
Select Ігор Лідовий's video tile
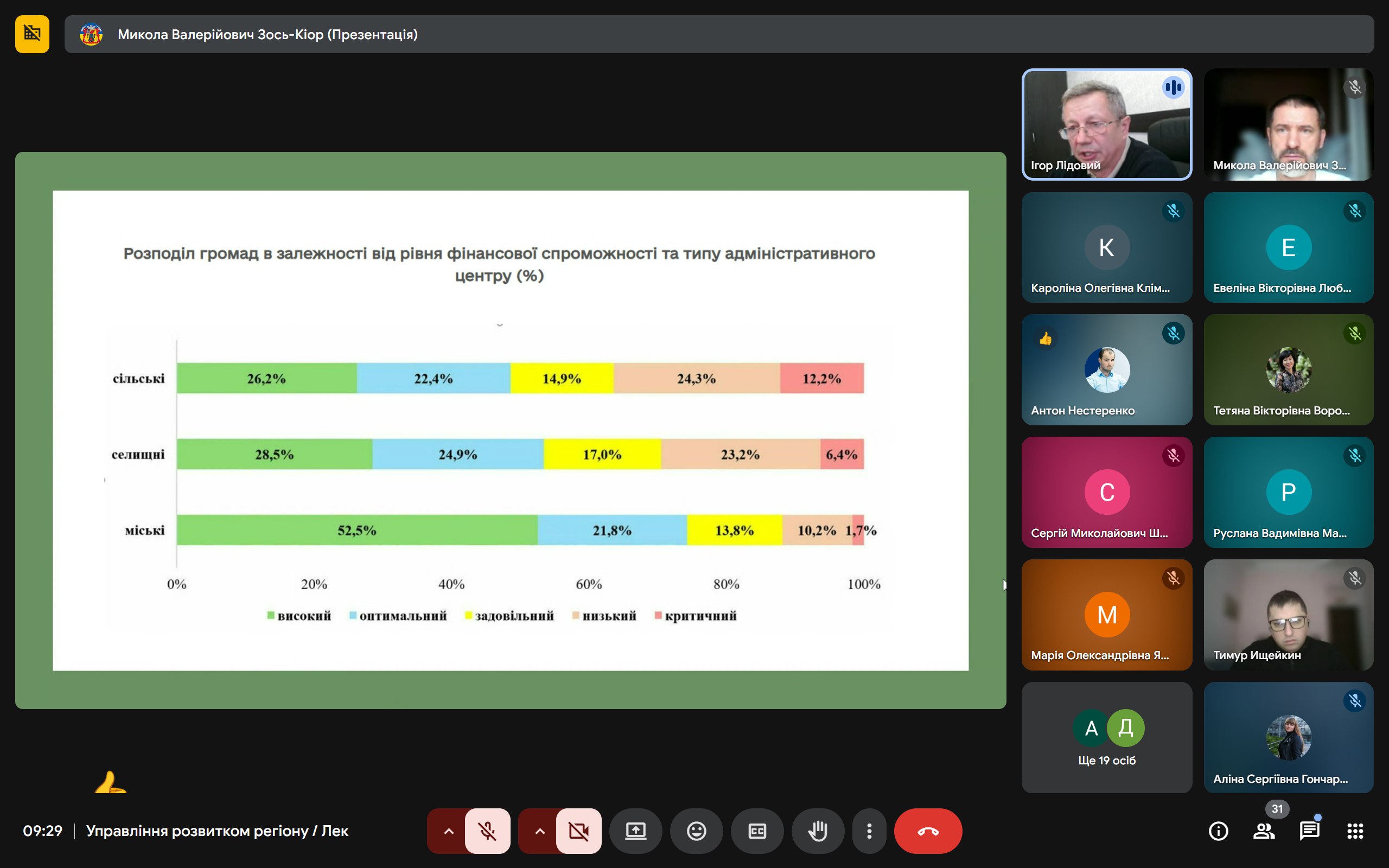click(1106, 124)
